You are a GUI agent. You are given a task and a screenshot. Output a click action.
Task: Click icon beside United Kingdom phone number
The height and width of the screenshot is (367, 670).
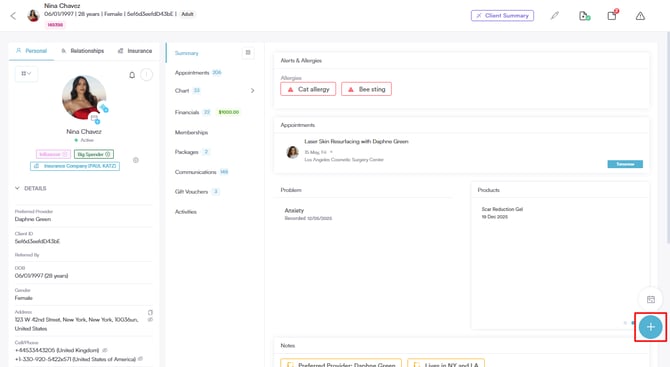coord(105,350)
